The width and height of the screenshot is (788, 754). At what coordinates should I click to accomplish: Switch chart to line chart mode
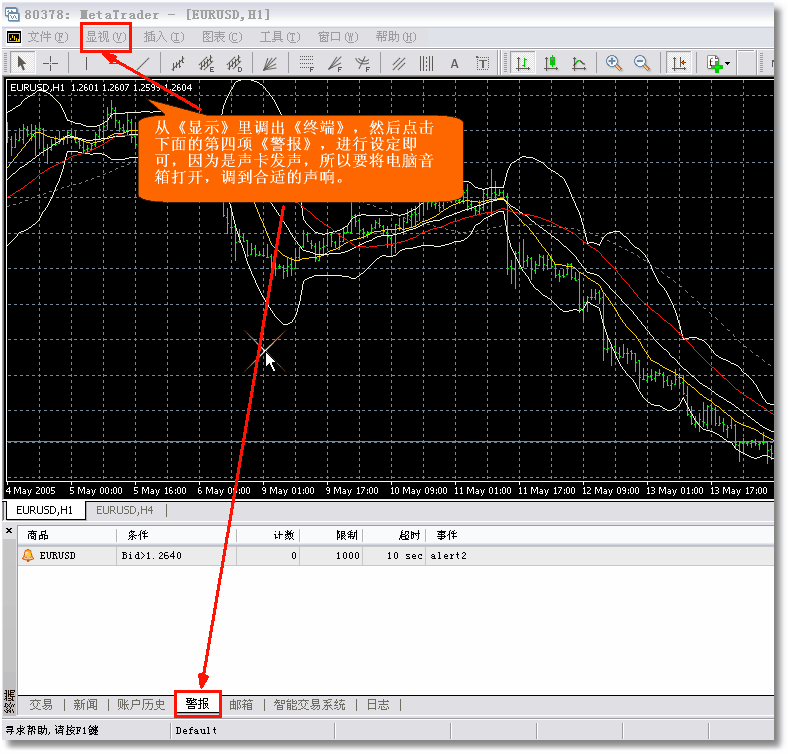pyautogui.click(x=579, y=63)
